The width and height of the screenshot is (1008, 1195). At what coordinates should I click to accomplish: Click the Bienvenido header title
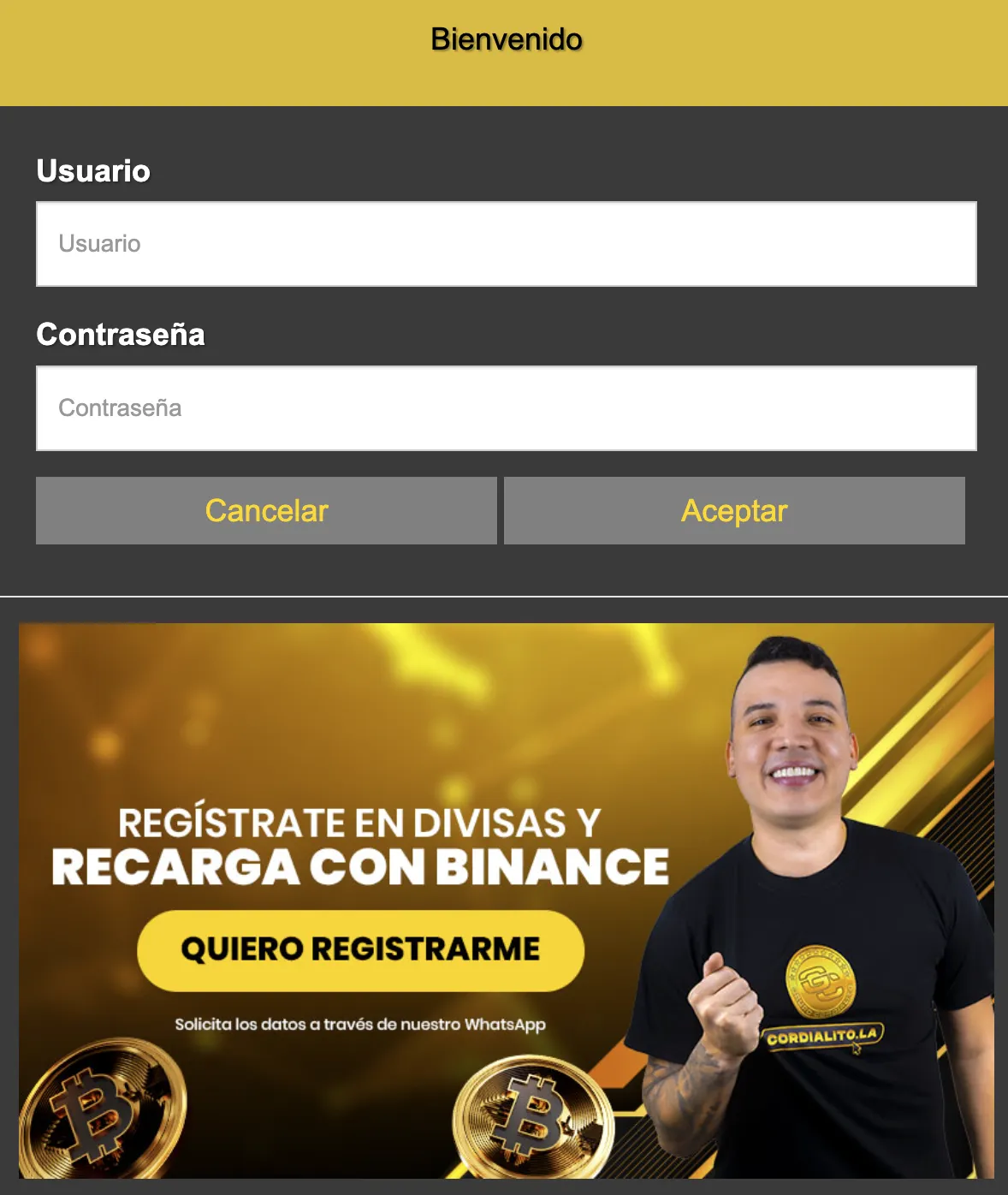506,39
